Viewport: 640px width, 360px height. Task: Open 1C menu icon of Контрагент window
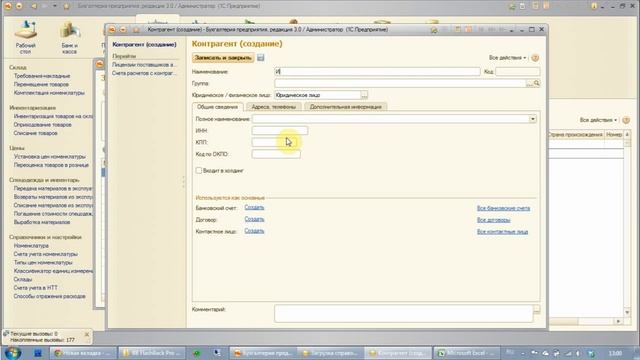pyautogui.click(x=112, y=29)
